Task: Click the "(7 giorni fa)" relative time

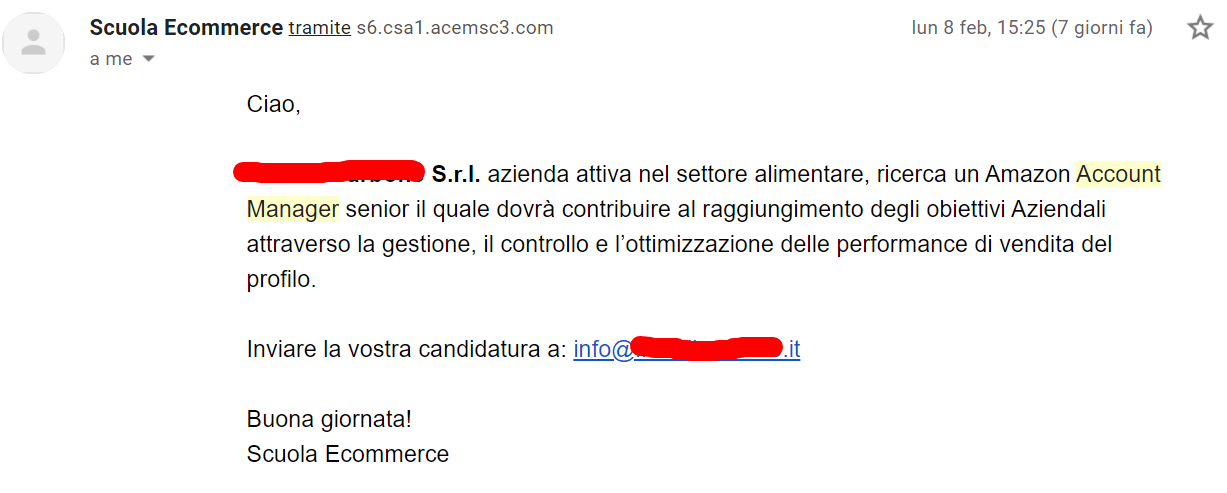Action: coord(1102,28)
